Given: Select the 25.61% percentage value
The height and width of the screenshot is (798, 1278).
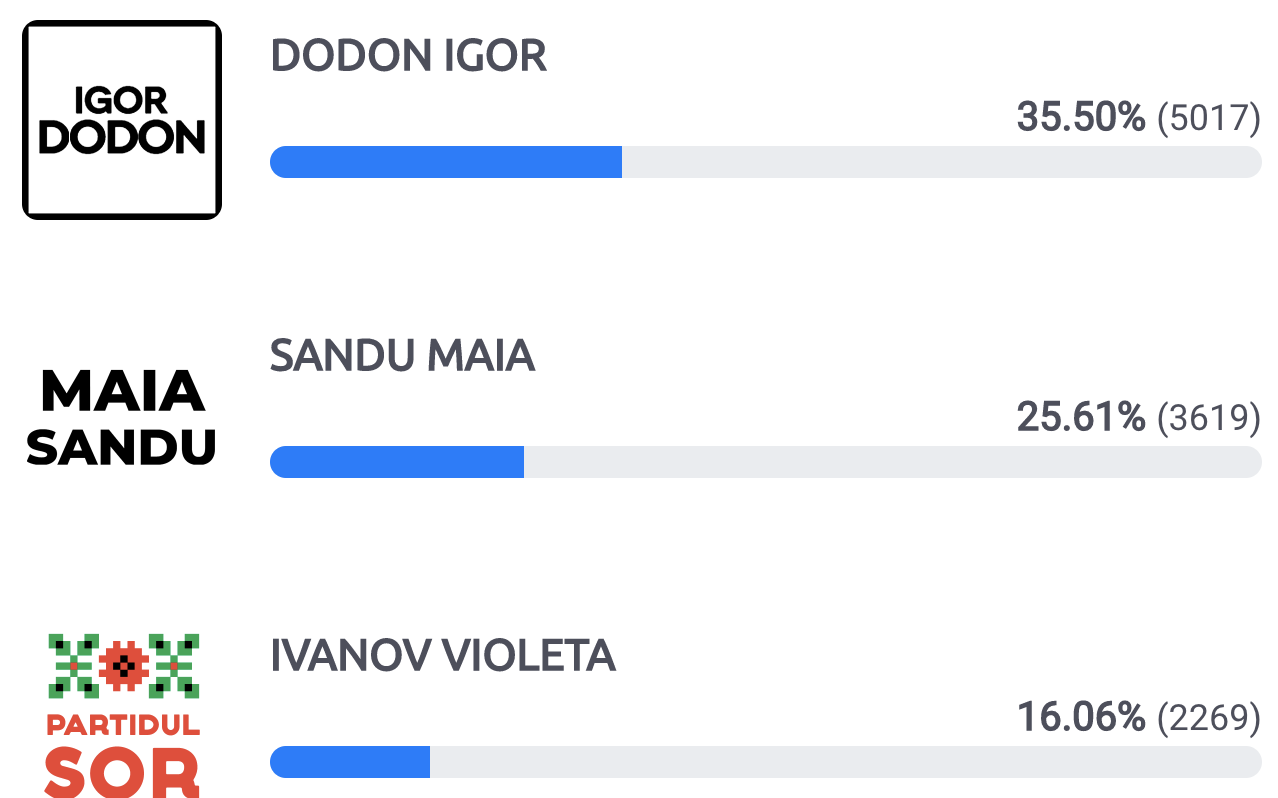Looking at the screenshot, I should (x=1081, y=417).
